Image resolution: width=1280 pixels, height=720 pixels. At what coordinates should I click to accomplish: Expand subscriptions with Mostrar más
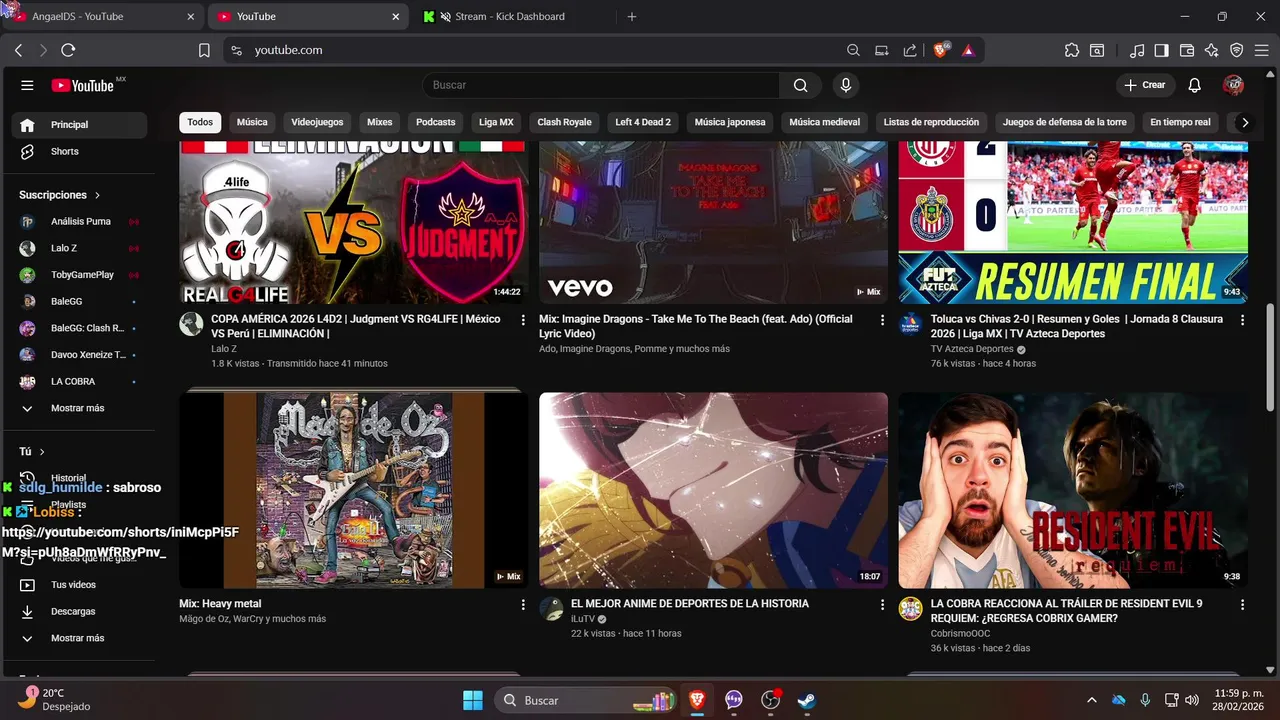click(x=79, y=408)
